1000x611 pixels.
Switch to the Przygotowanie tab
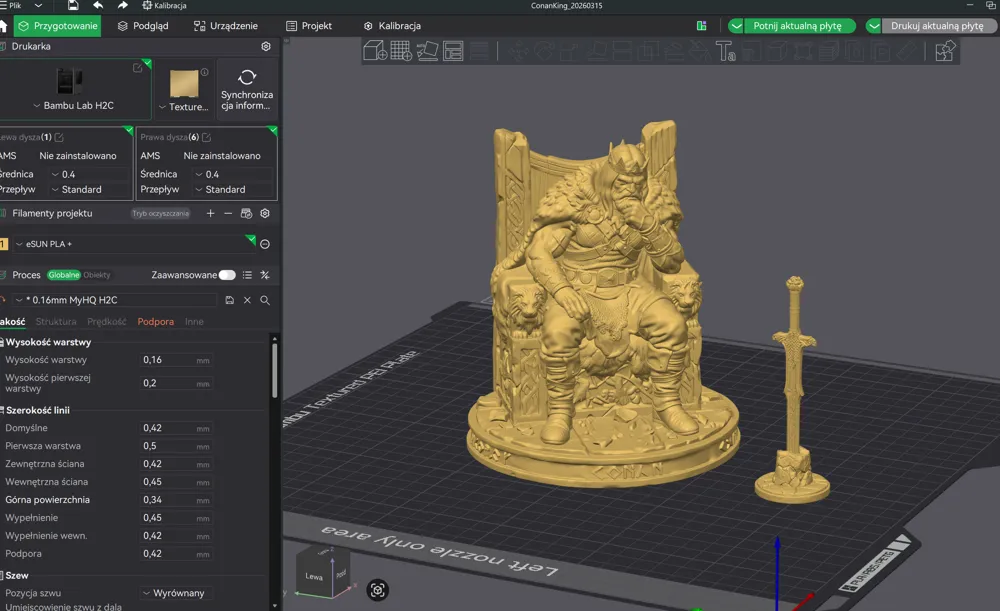57,26
